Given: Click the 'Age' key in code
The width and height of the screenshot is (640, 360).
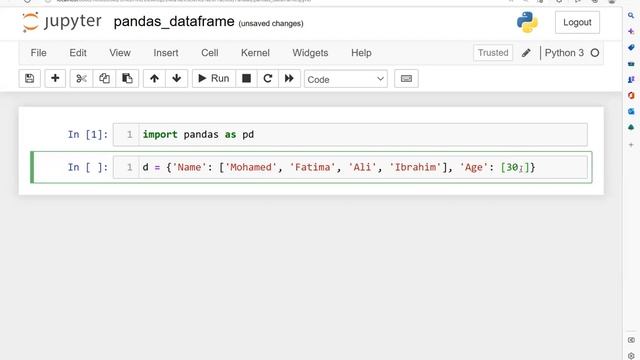Looking at the screenshot, I should click(x=473, y=167).
